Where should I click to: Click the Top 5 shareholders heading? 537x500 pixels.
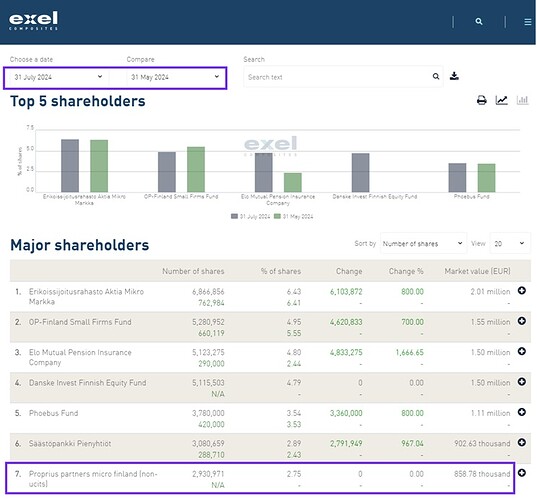pos(78,101)
